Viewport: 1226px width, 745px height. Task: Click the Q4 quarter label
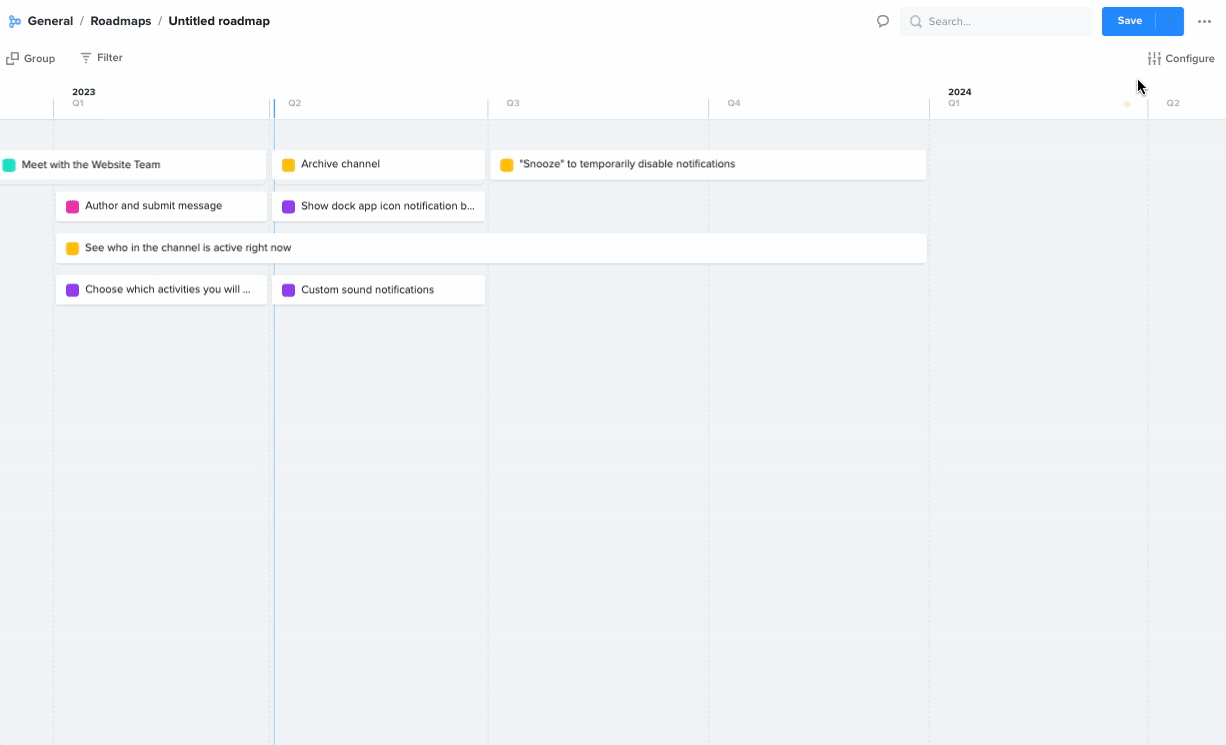(x=734, y=103)
